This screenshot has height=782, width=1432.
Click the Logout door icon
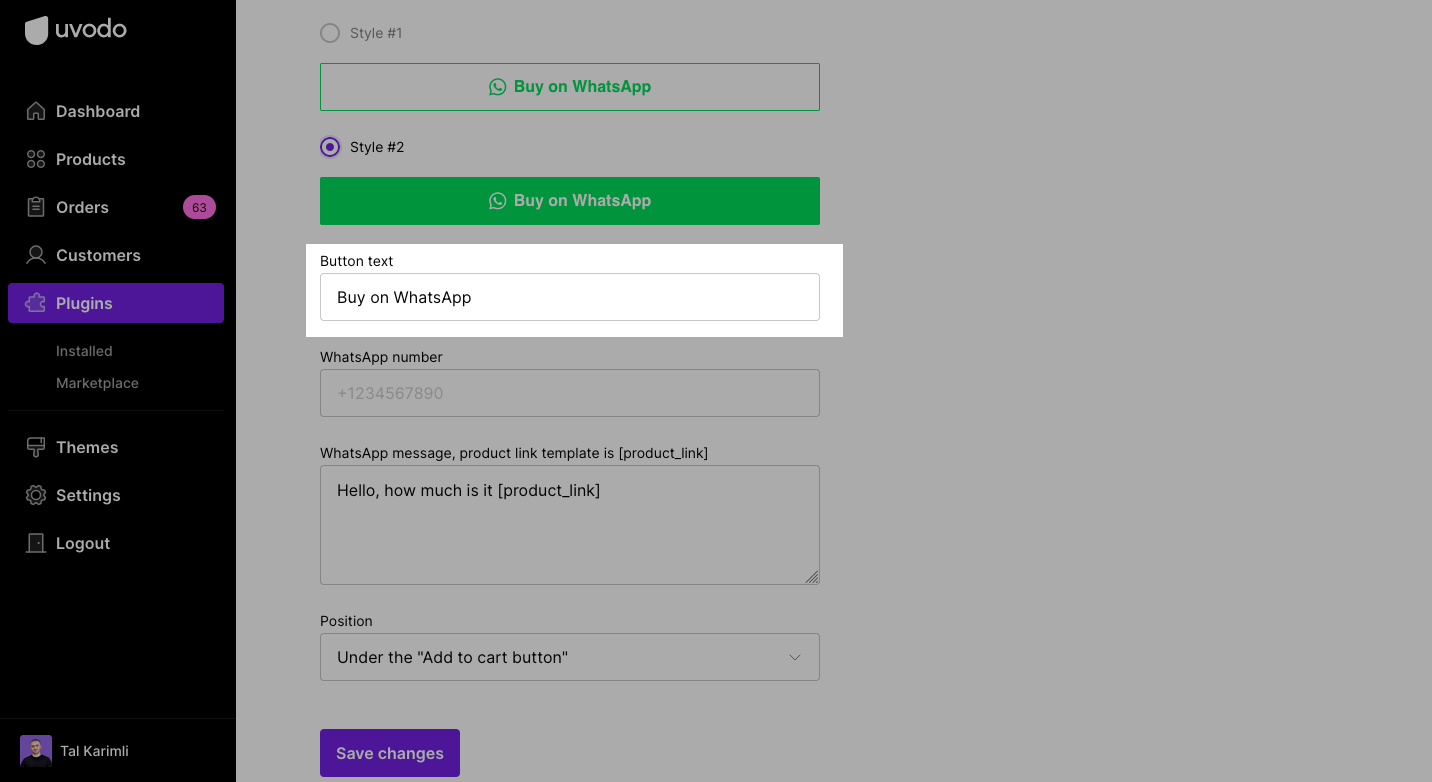coord(36,543)
